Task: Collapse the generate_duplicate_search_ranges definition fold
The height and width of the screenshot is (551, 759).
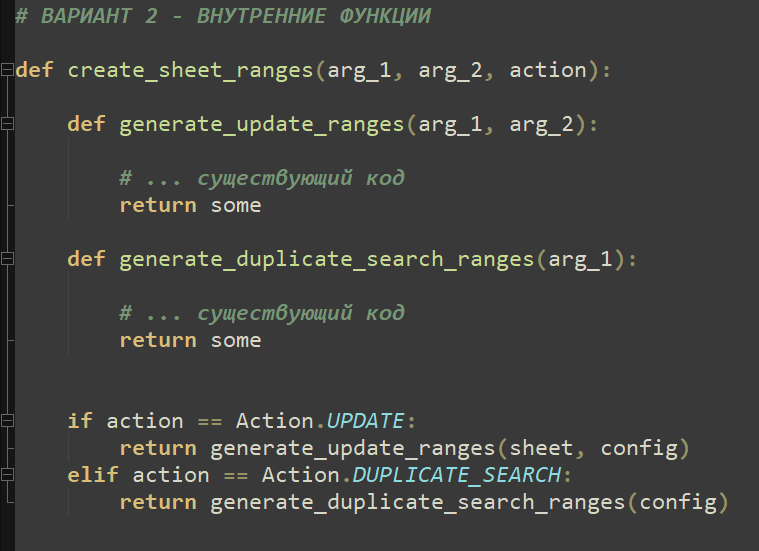Action: 8,260
